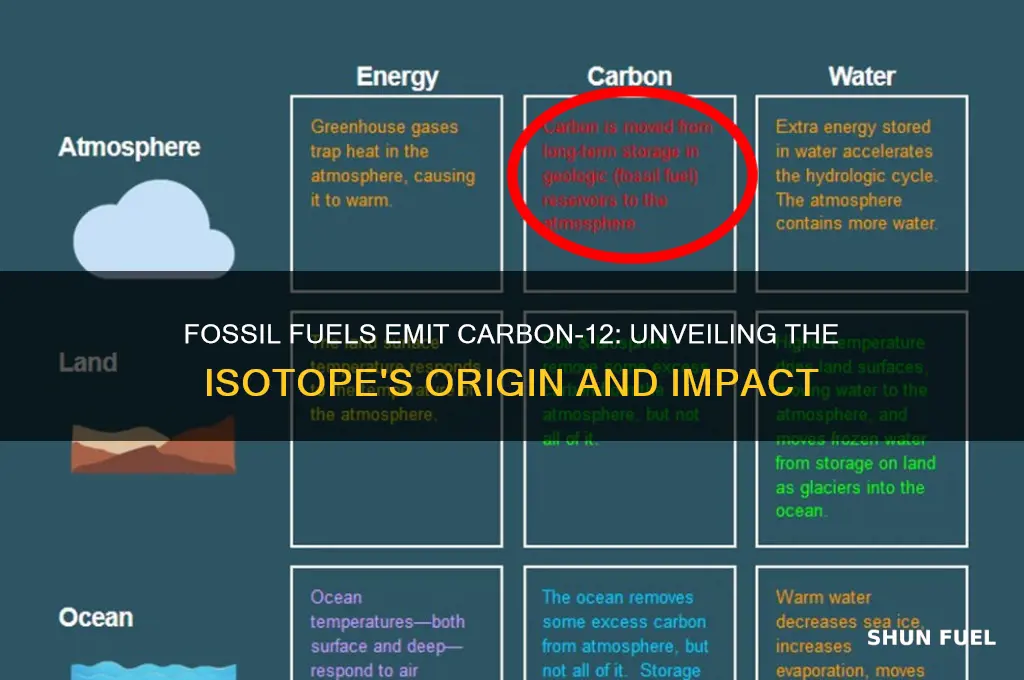
Task: Open the 'Carbon is moved from long-term storage' cell
Action: 630,193
